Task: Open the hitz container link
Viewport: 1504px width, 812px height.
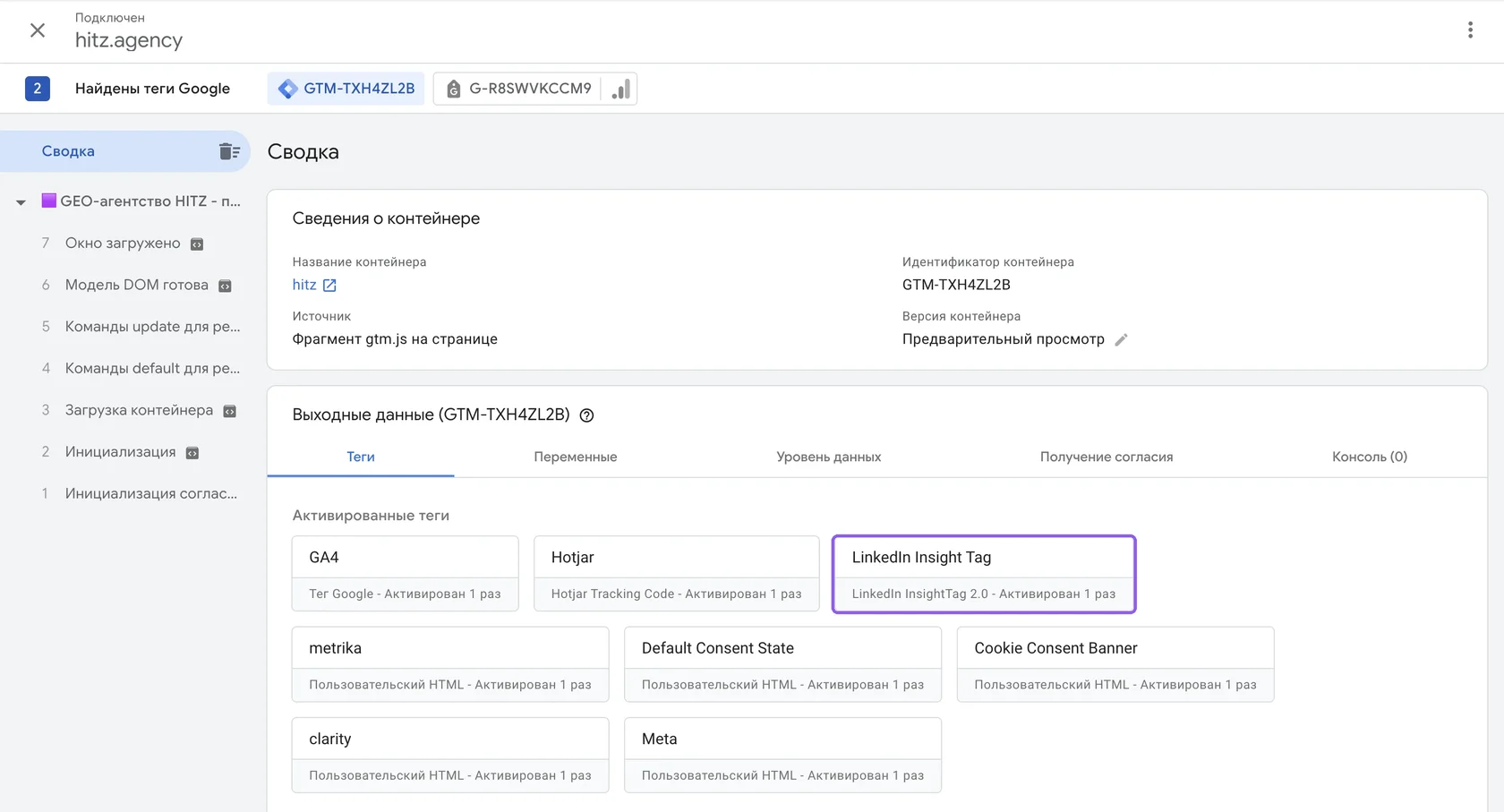Action: point(304,285)
